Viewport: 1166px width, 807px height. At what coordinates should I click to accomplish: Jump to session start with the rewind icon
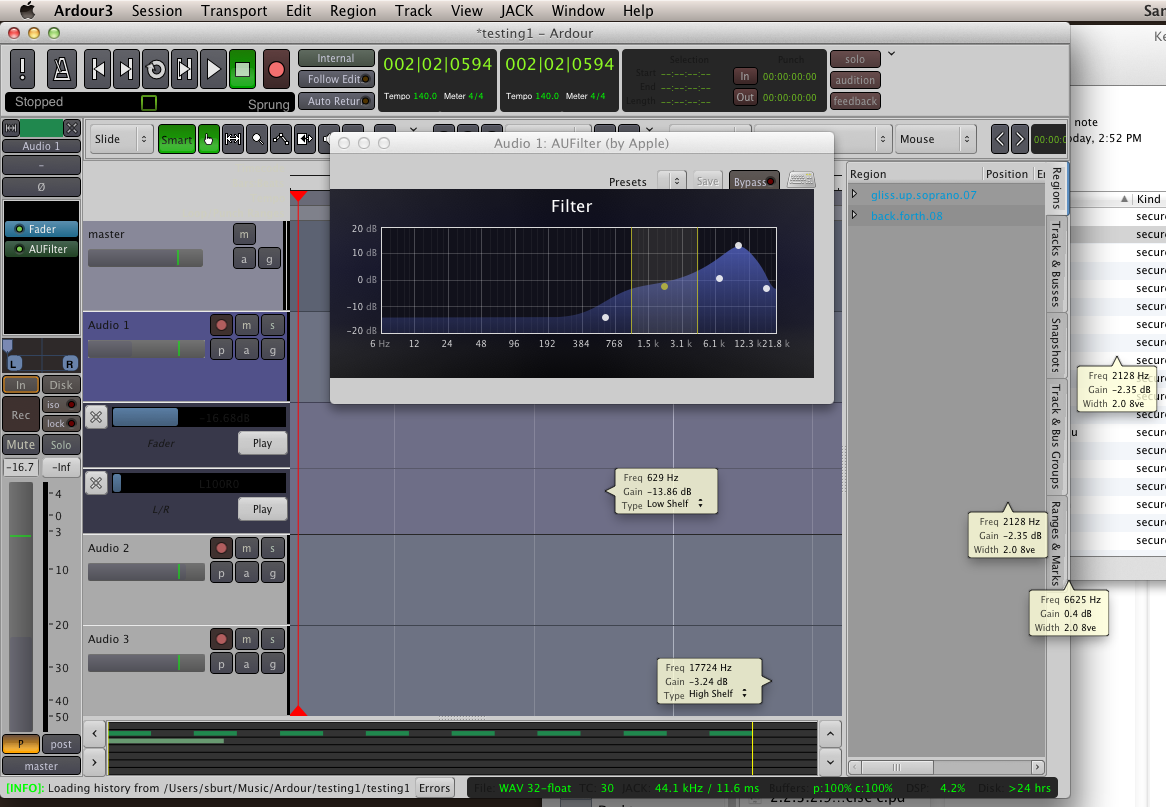[98, 69]
